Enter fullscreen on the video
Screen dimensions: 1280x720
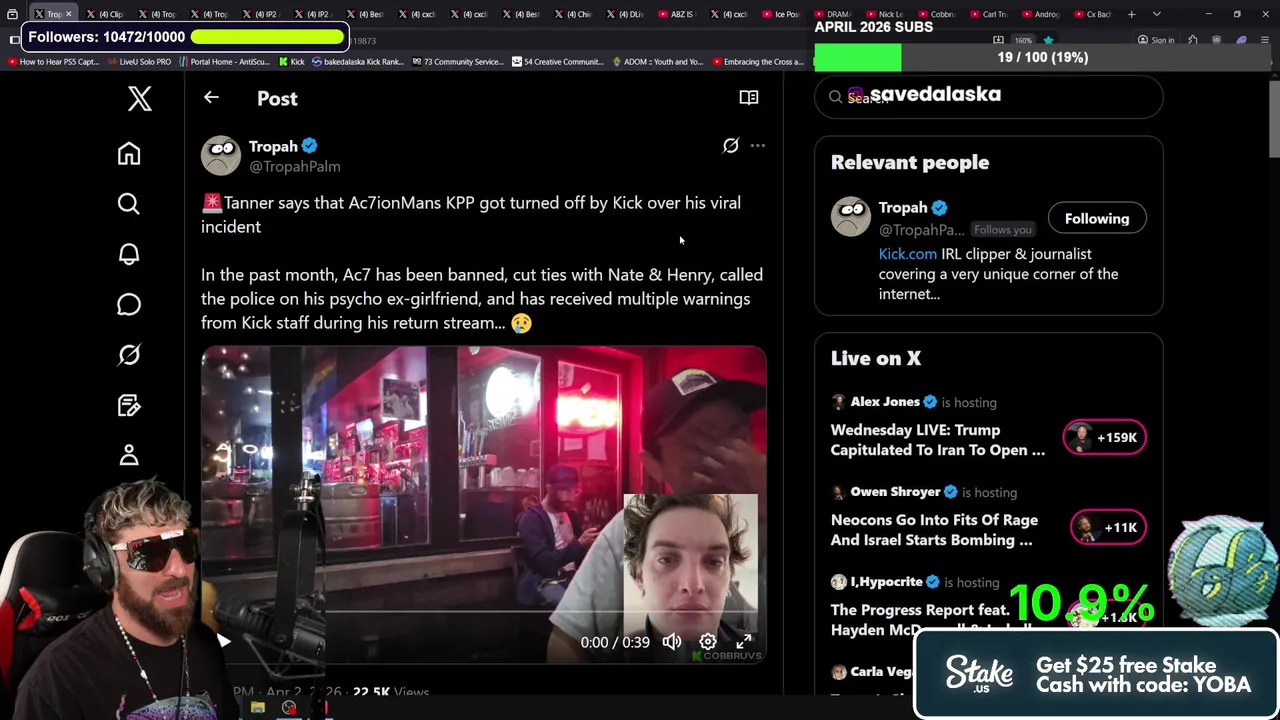[744, 642]
